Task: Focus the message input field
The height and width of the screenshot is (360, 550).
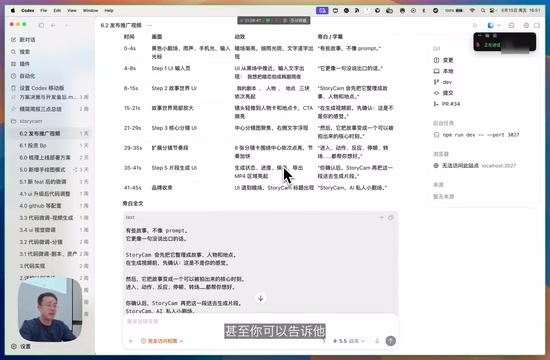Action: pyautogui.click(x=260, y=321)
